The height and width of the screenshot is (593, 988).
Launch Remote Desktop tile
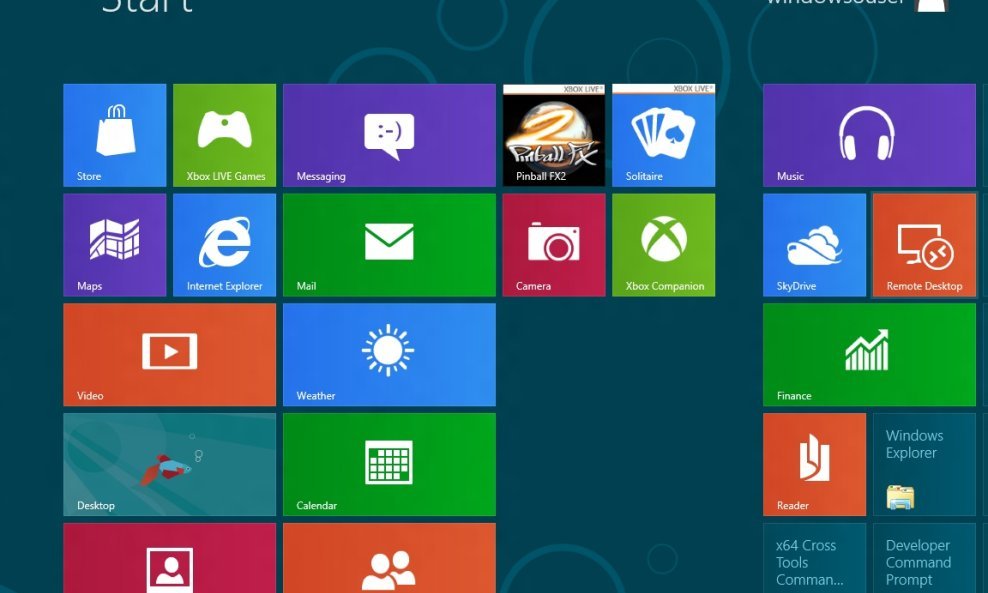(924, 245)
